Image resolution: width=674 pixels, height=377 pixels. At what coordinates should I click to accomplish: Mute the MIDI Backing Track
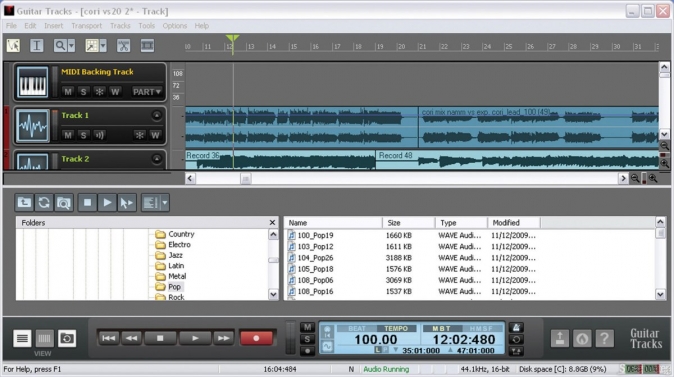pyautogui.click(x=67, y=92)
